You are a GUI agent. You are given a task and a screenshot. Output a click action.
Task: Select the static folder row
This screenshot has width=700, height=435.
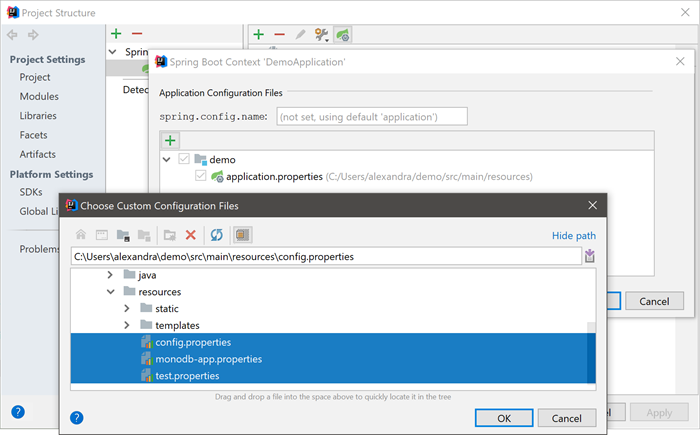point(333,308)
